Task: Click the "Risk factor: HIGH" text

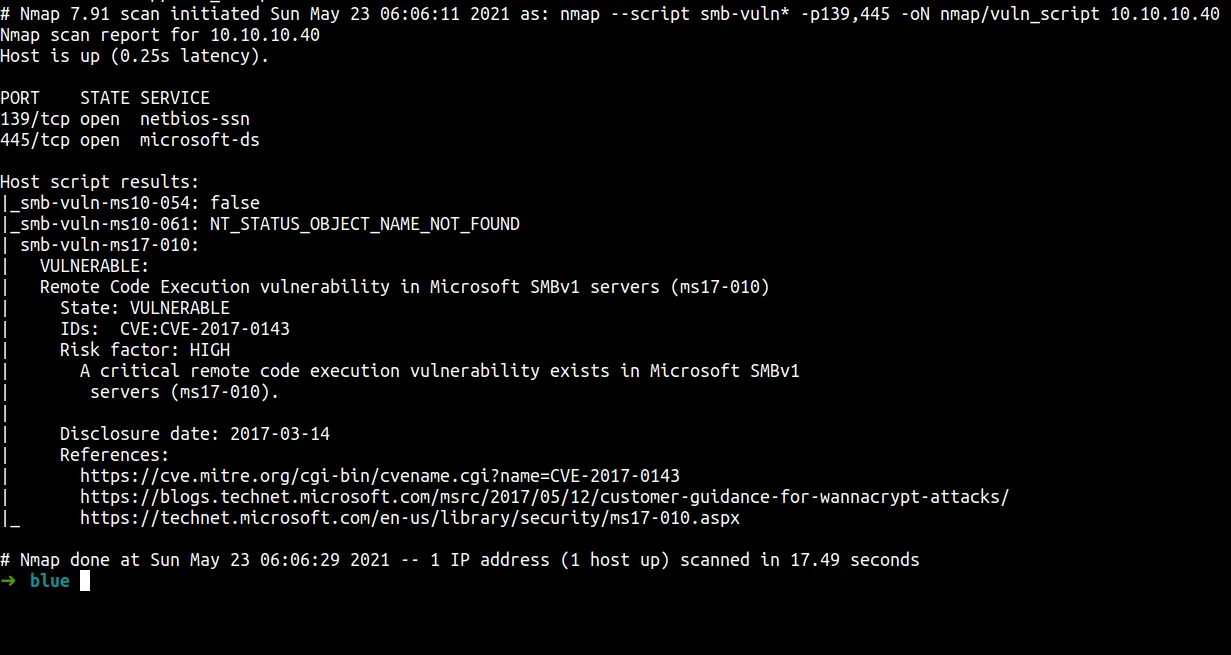Action: click(145, 350)
